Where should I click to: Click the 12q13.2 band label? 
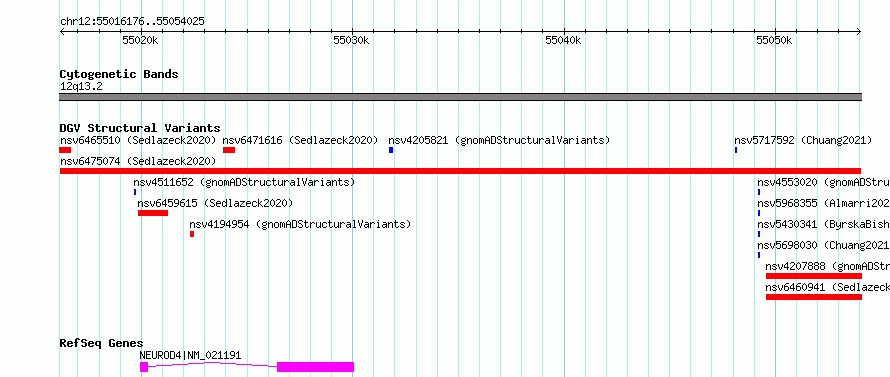(x=81, y=87)
